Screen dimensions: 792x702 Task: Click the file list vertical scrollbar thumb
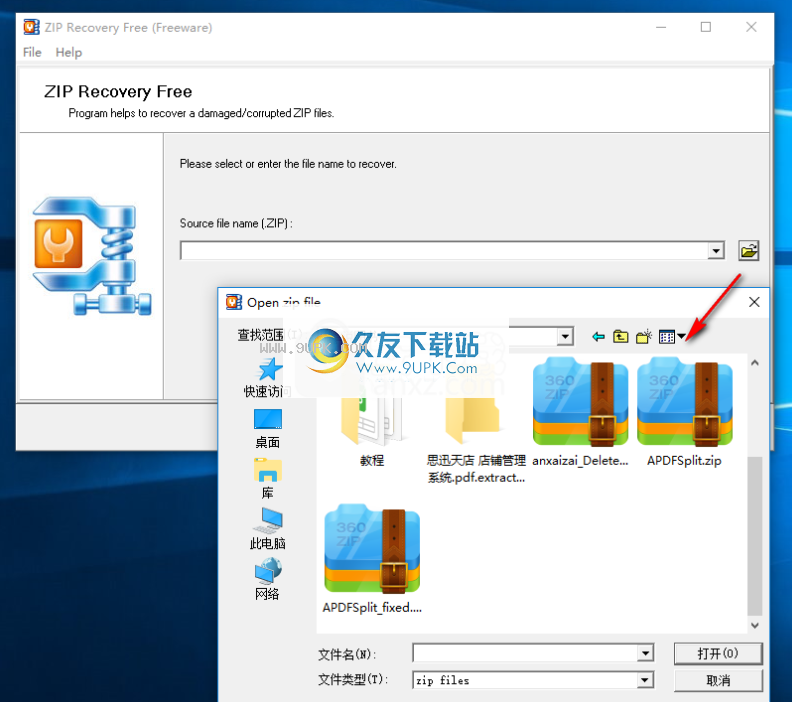point(755,536)
